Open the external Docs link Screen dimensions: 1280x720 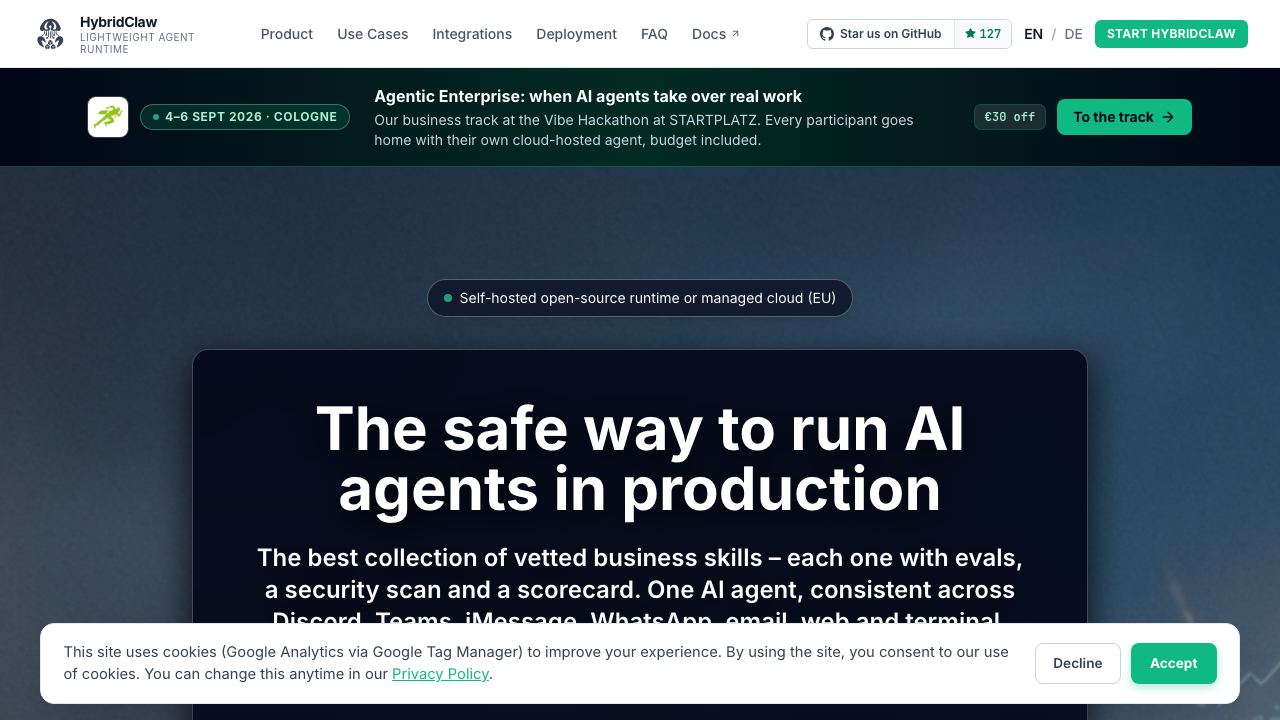click(x=716, y=34)
